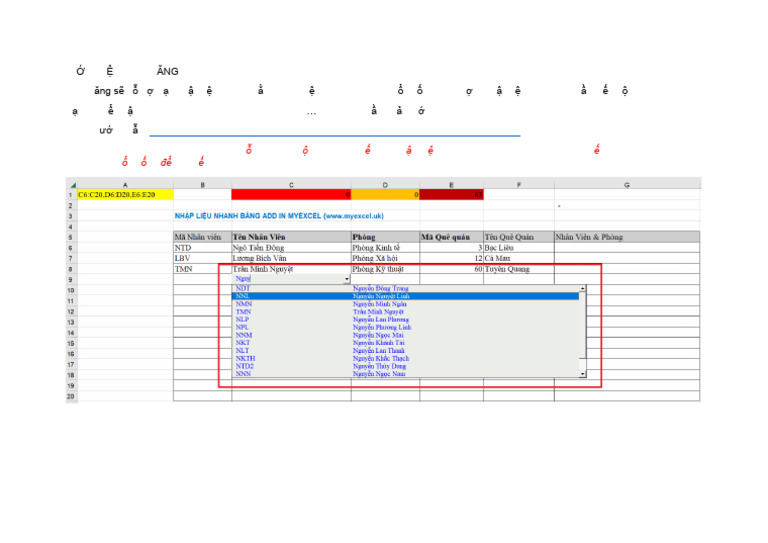Viewport: 768px width, 543px height.
Task: Select the NPL Nguyễn Phương Linh entry
Action: tap(406, 328)
